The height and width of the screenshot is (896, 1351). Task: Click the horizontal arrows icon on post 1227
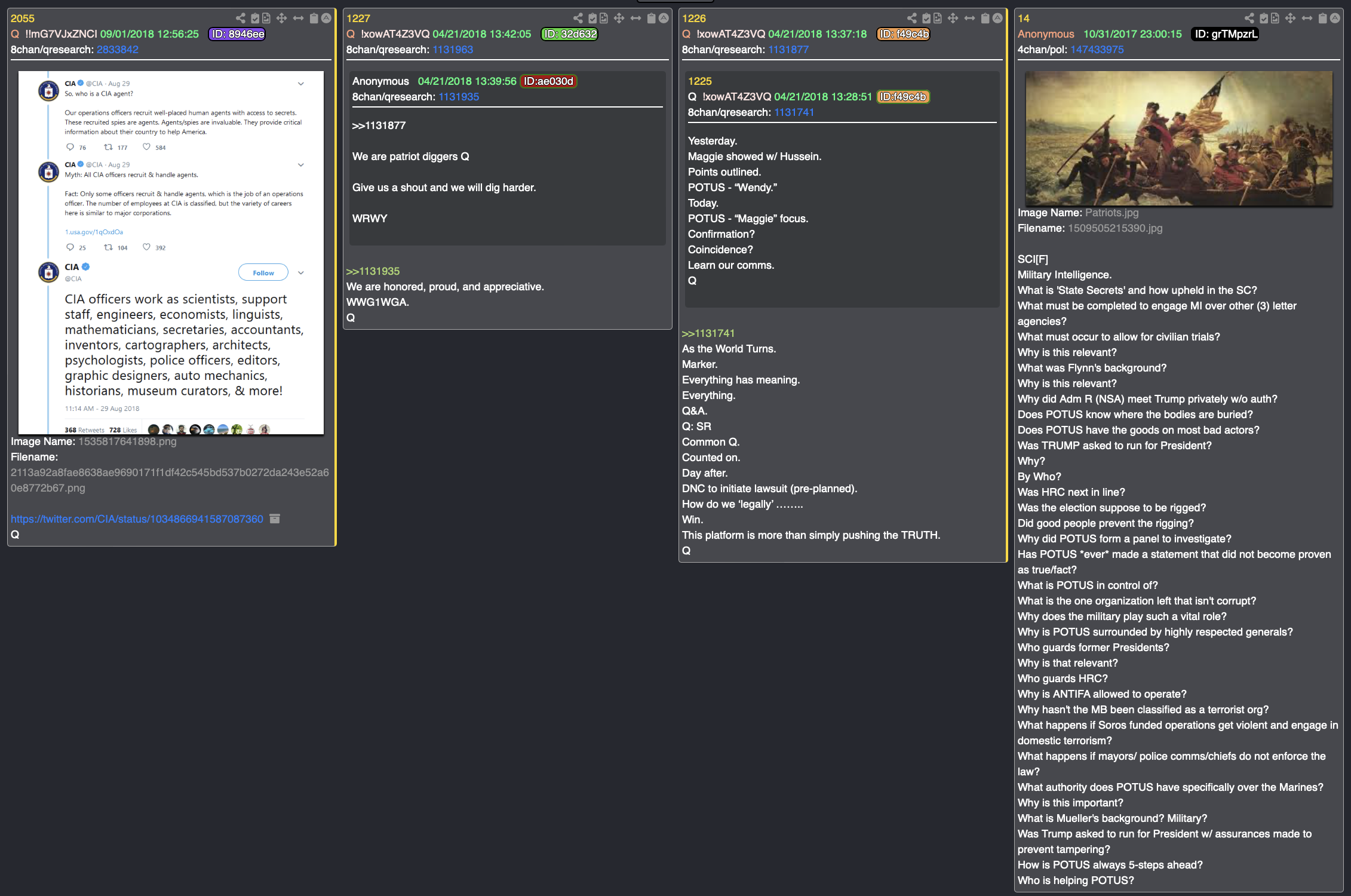click(635, 19)
